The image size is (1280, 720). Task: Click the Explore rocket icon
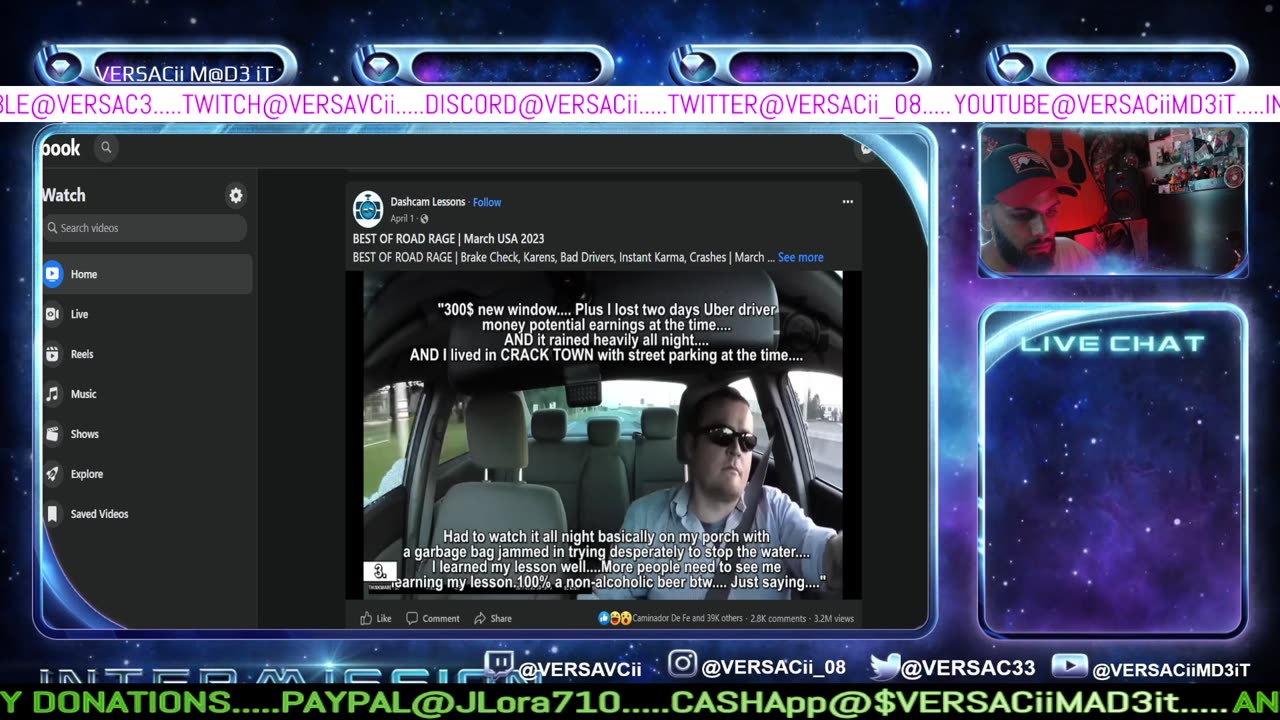click(x=52, y=474)
